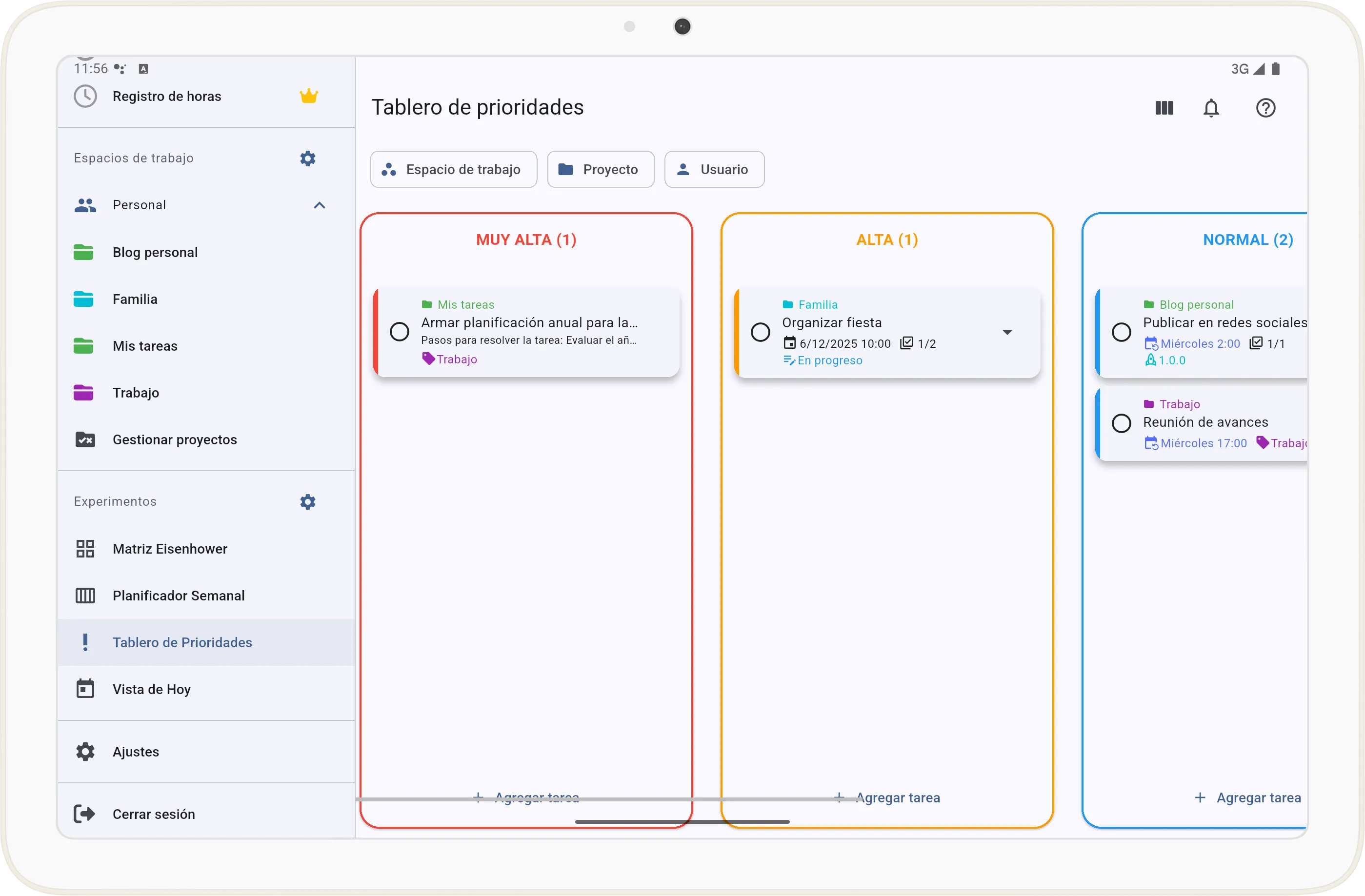The width and height of the screenshot is (1365, 896).
Task: Open Ajustes from the sidebar
Action: click(136, 752)
